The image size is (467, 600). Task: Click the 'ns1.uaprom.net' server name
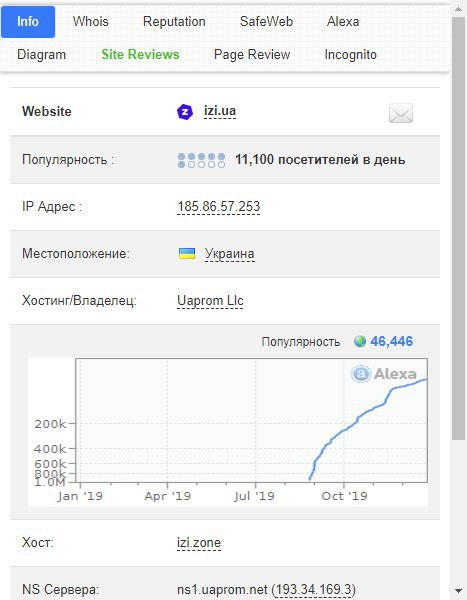222,589
